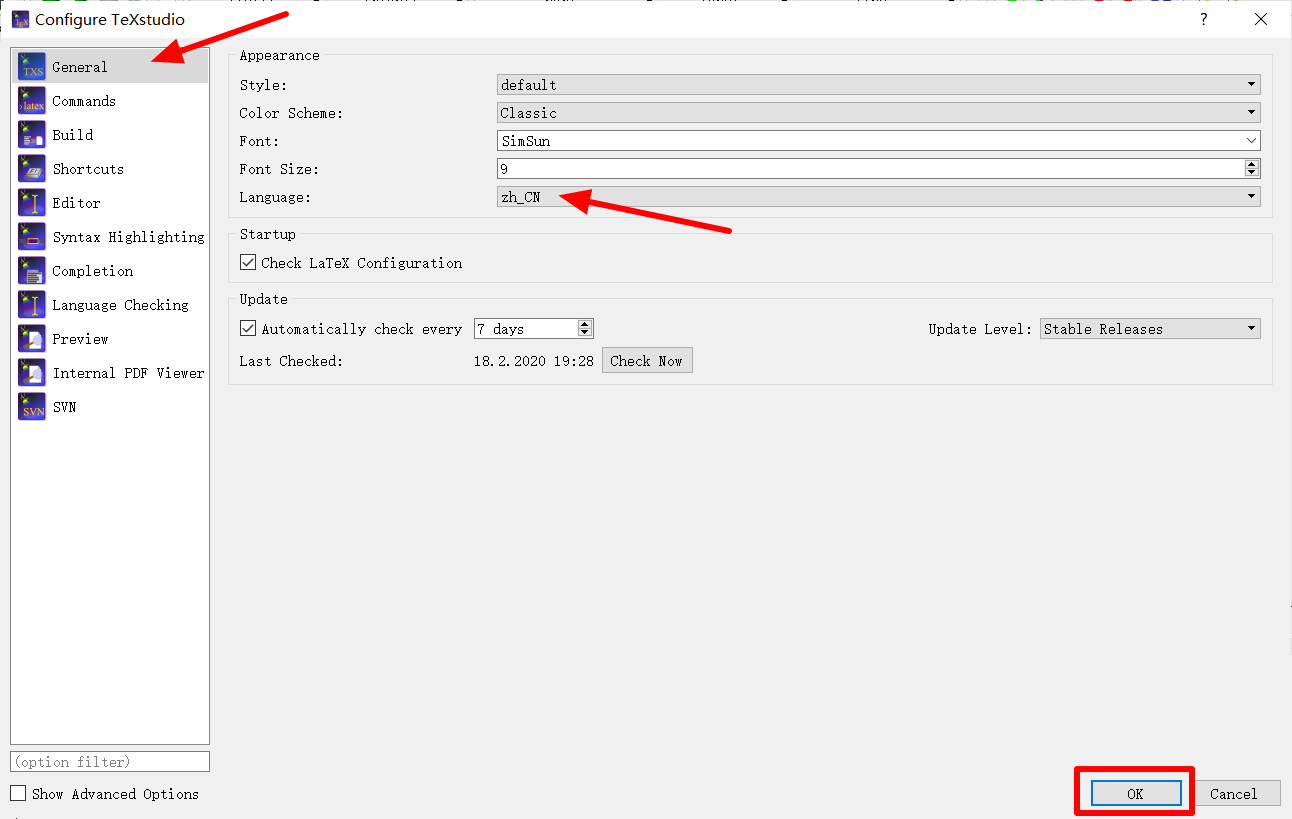Open Internal PDF Viewer settings
This screenshot has height=819, width=1292.
[110, 373]
